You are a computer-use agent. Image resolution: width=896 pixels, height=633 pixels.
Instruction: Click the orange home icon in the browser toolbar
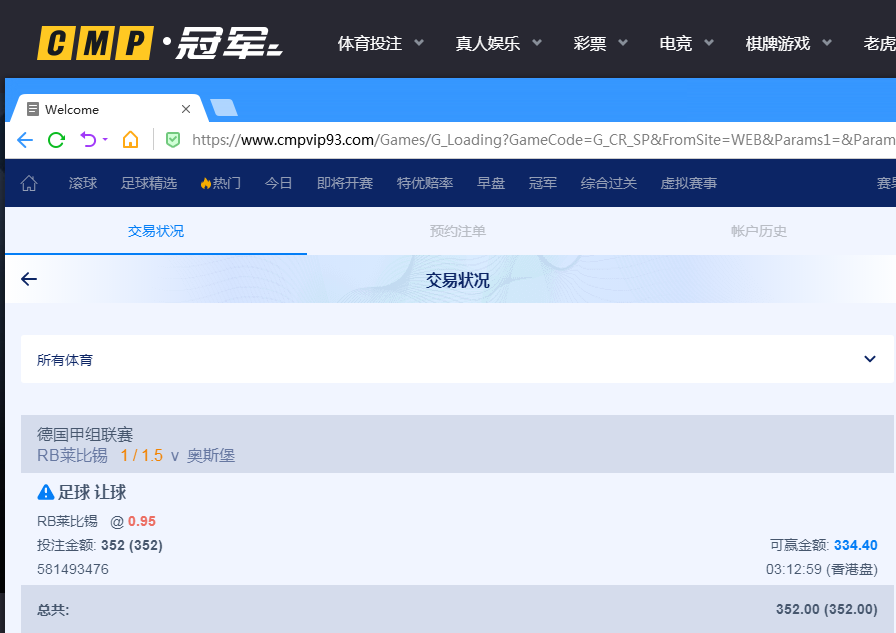point(130,141)
